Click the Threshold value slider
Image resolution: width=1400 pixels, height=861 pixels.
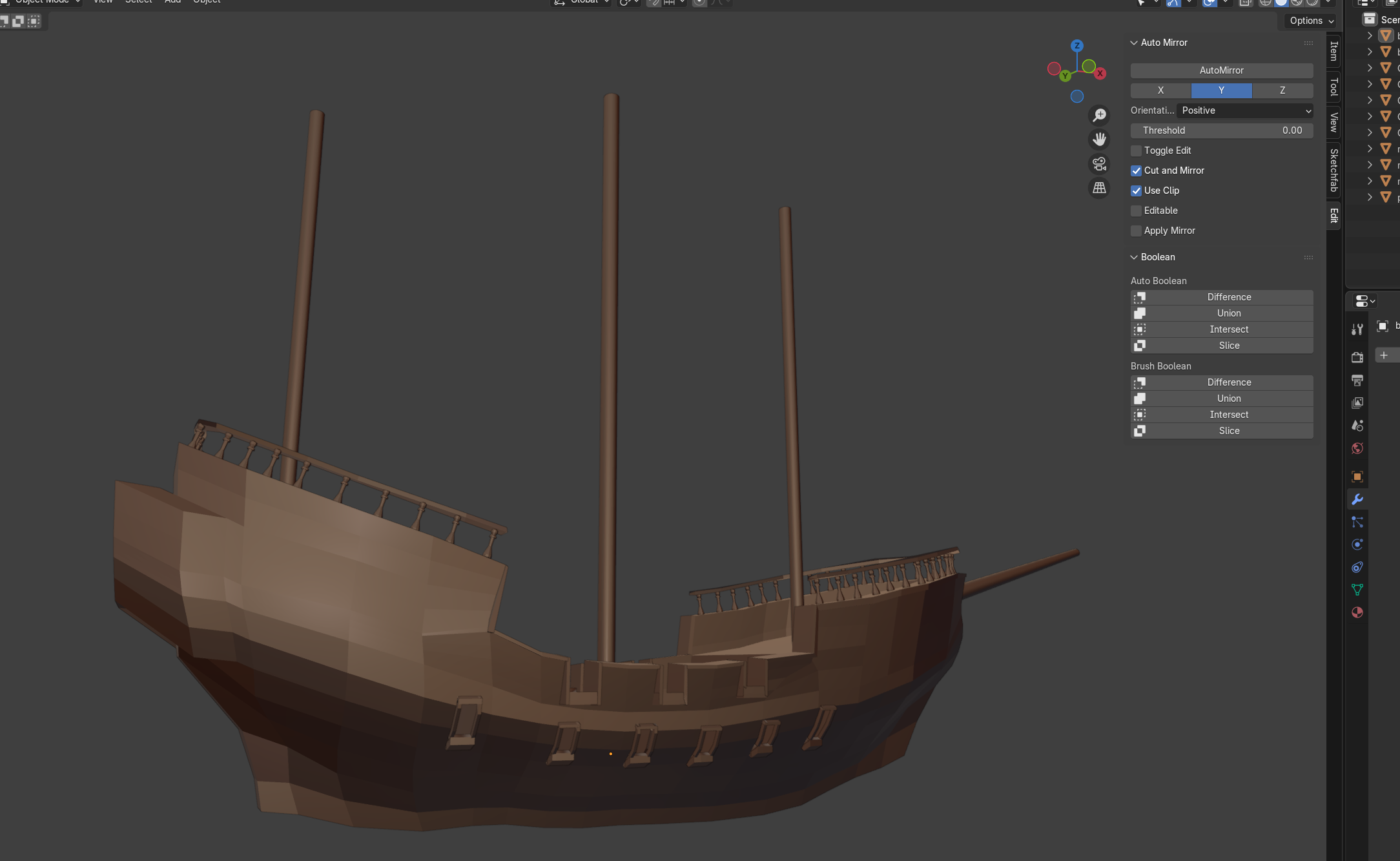1222,130
